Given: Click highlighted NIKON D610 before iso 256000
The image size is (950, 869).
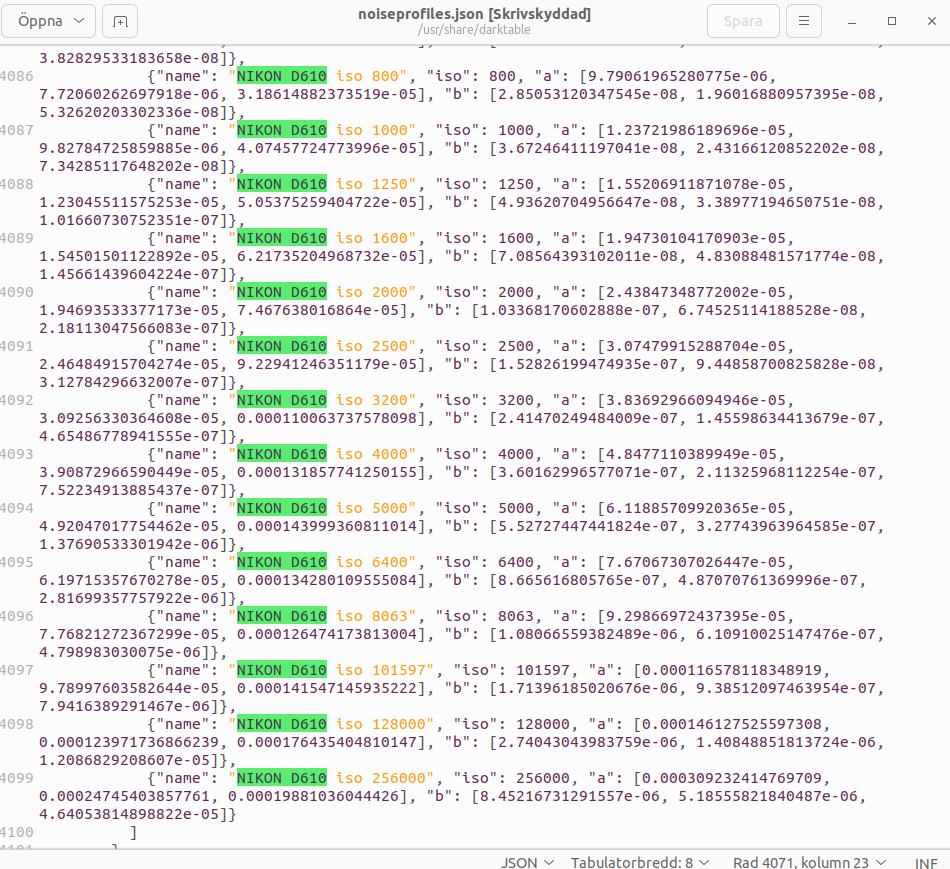Looking at the screenshot, I should [282, 777].
